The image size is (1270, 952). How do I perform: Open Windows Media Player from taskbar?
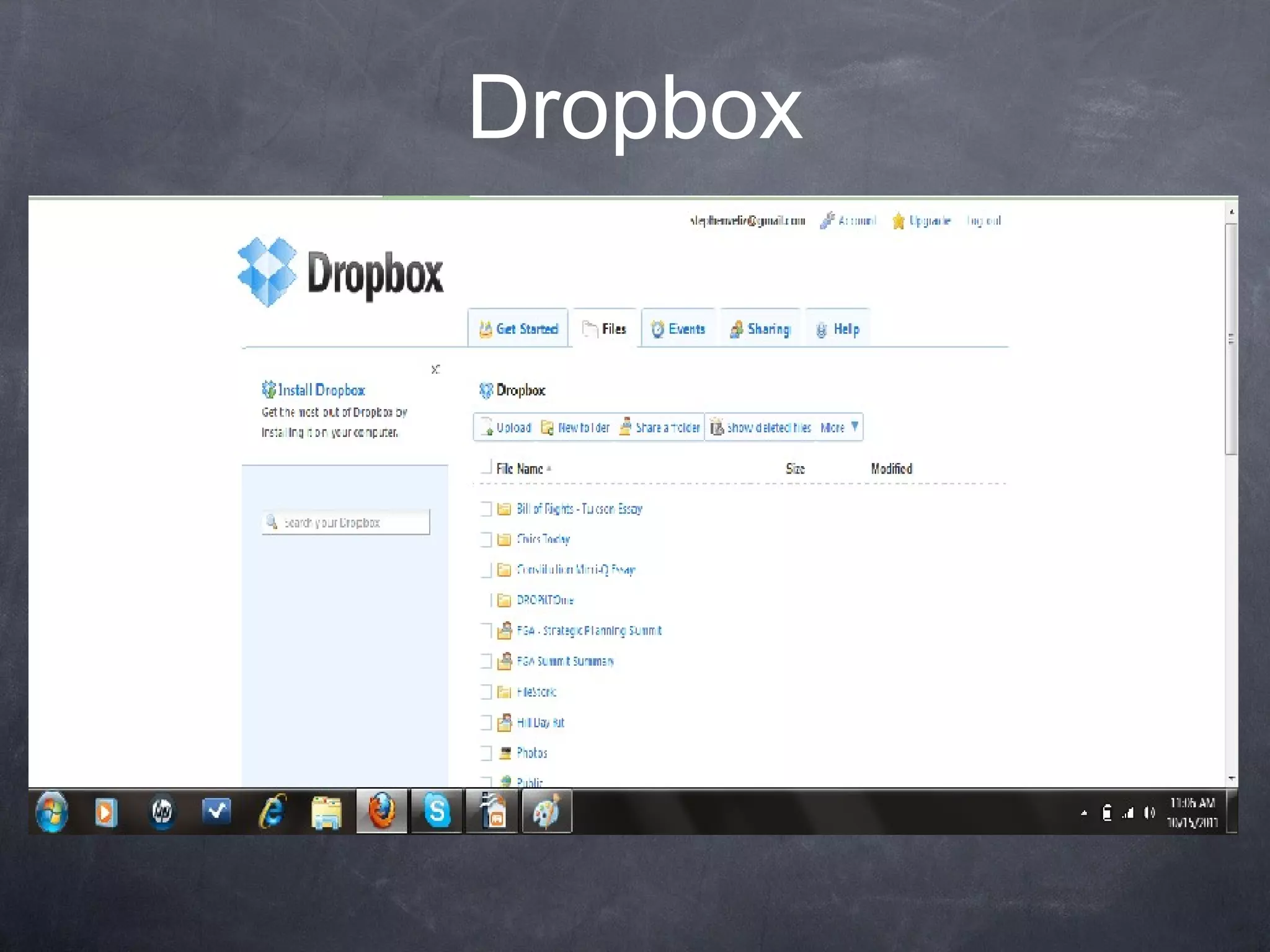(x=105, y=811)
